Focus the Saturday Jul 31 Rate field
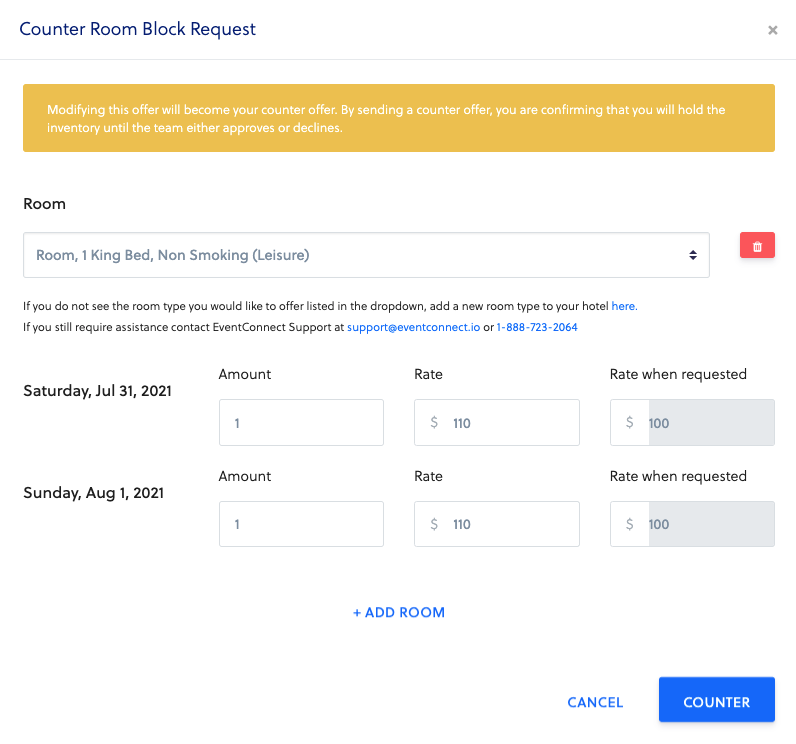Image resolution: width=796 pixels, height=744 pixels. pyautogui.click(x=510, y=423)
